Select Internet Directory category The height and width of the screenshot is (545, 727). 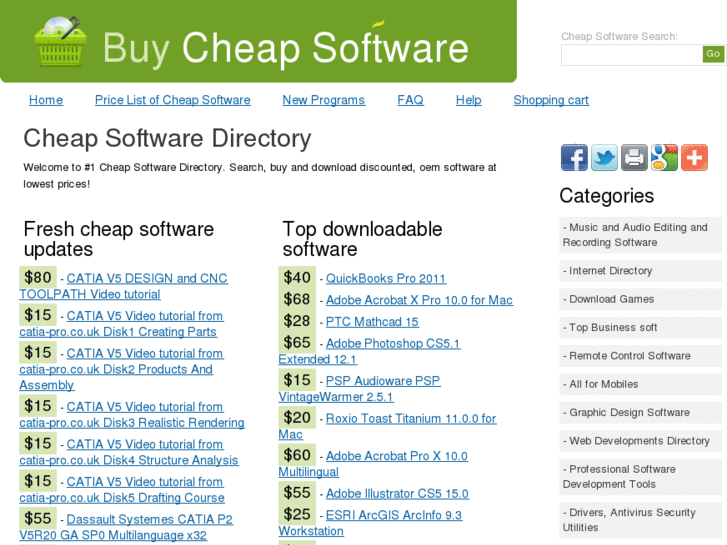(x=640, y=271)
